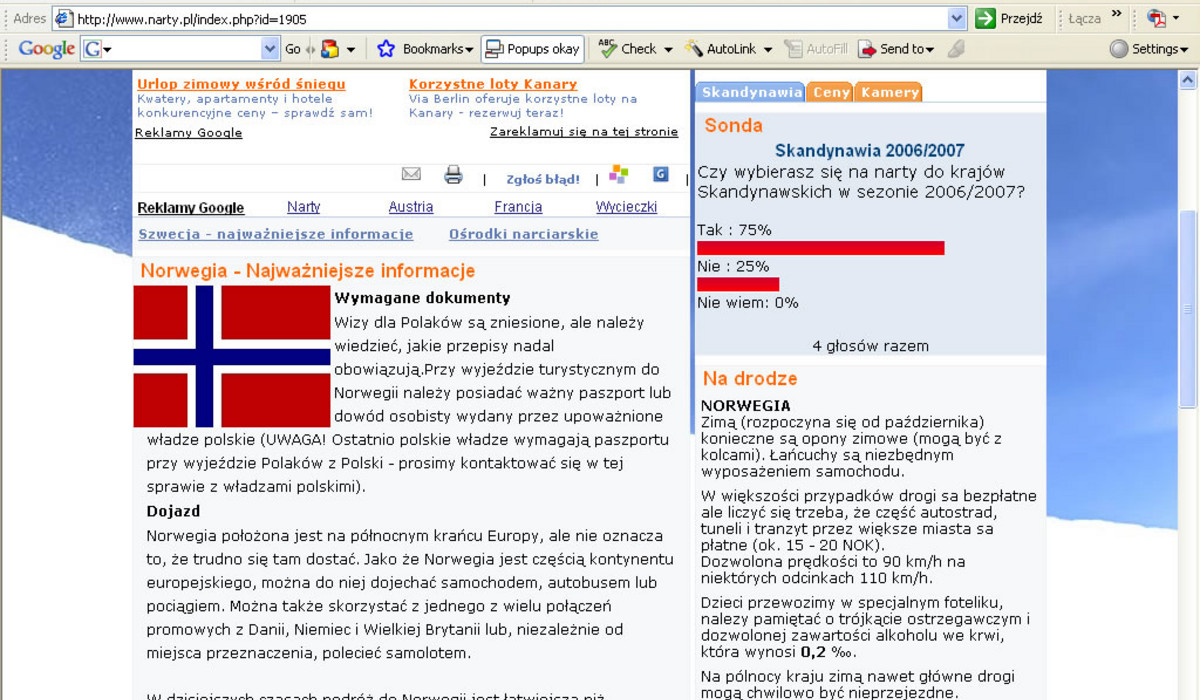The image size is (1200, 700).
Task: Expand the Google search box dropdown
Action: 270,49
